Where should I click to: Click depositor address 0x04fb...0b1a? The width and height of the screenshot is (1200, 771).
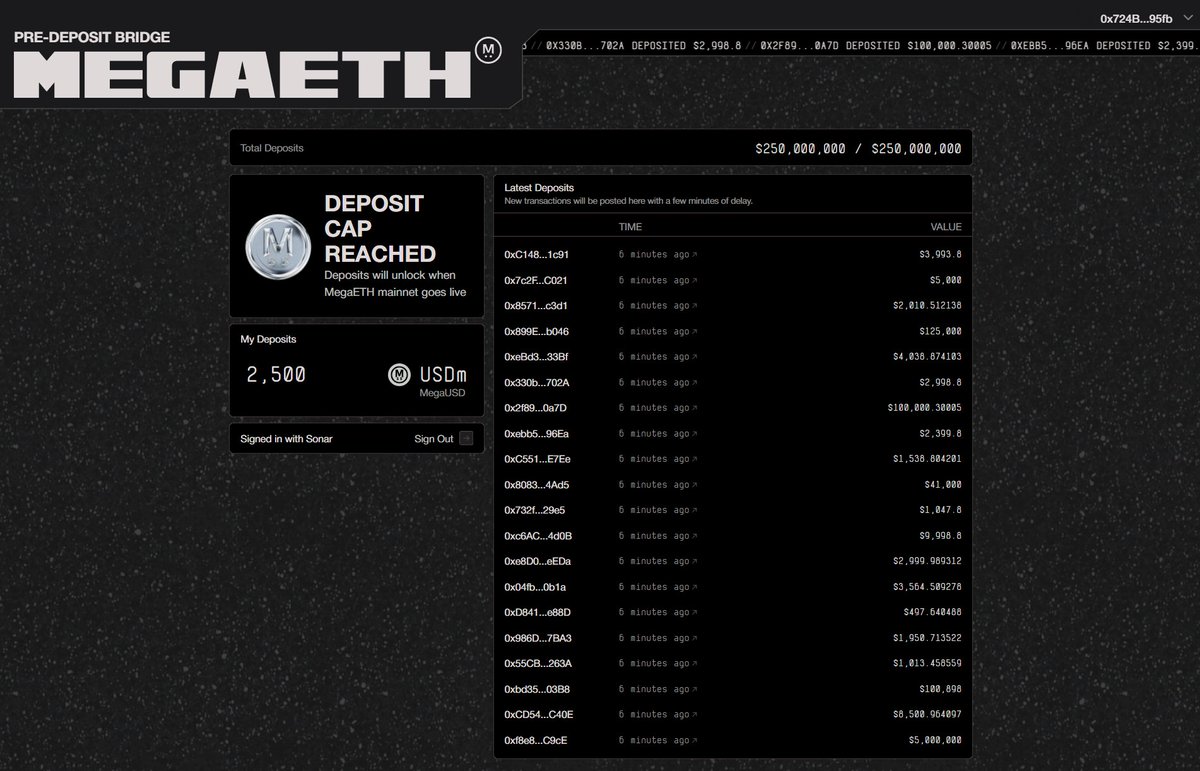(537, 586)
